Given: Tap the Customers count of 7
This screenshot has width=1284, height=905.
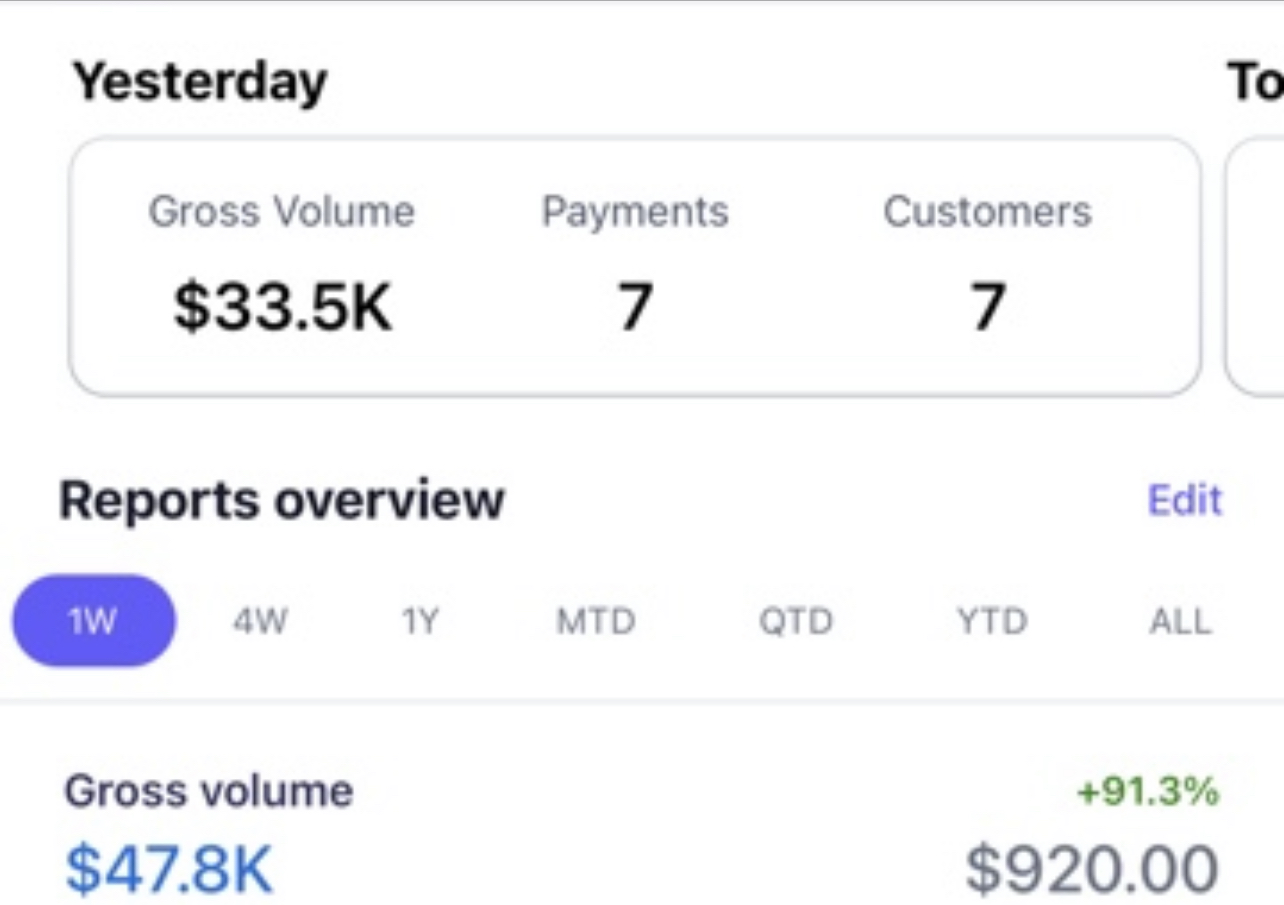Looking at the screenshot, I should 987,307.
